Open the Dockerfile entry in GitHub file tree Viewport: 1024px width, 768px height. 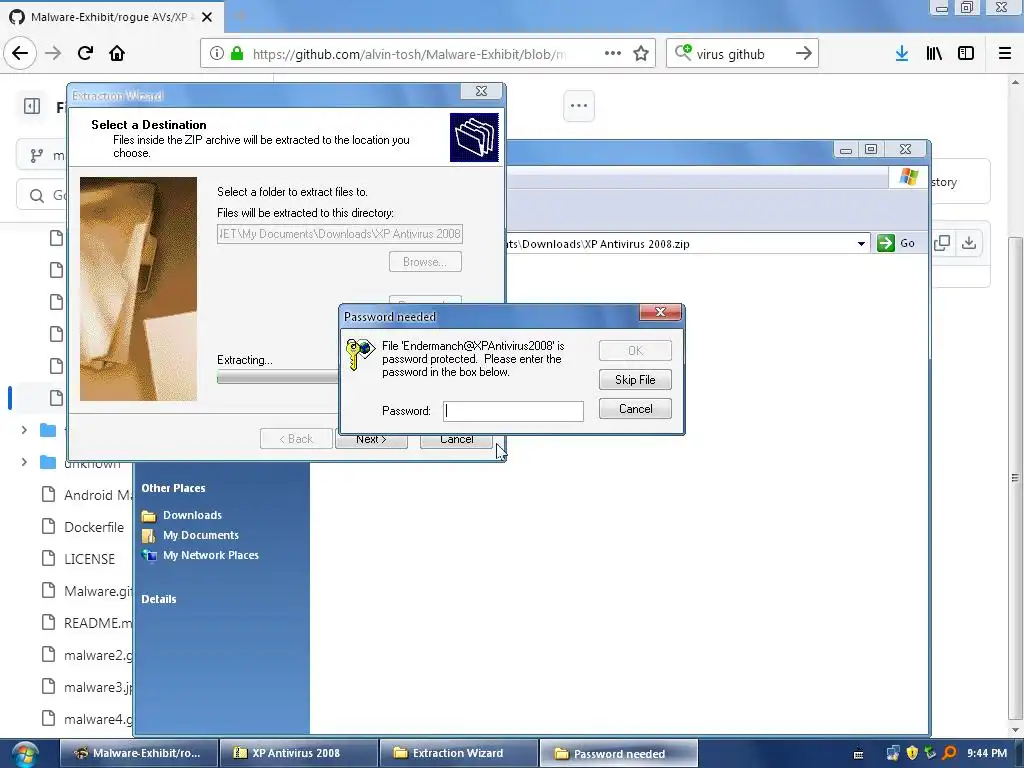93,527
